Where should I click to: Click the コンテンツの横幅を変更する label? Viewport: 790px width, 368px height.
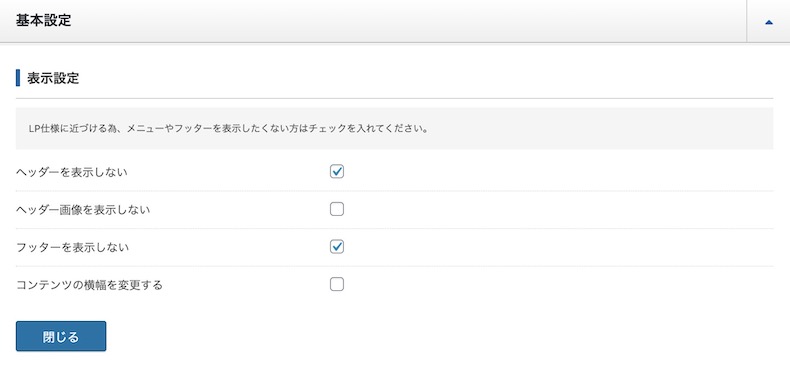coord(90,285)
